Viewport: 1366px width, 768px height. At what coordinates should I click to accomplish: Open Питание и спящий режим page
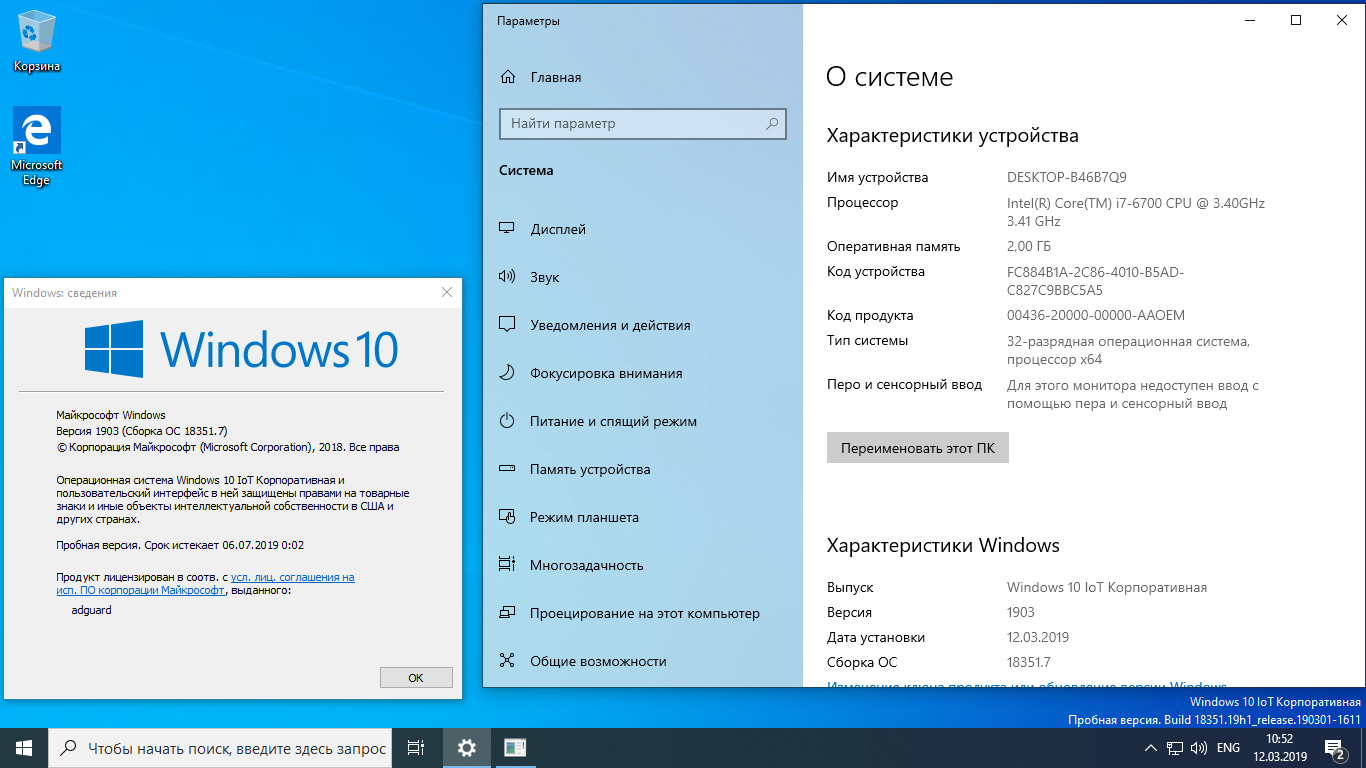point(643,421)
